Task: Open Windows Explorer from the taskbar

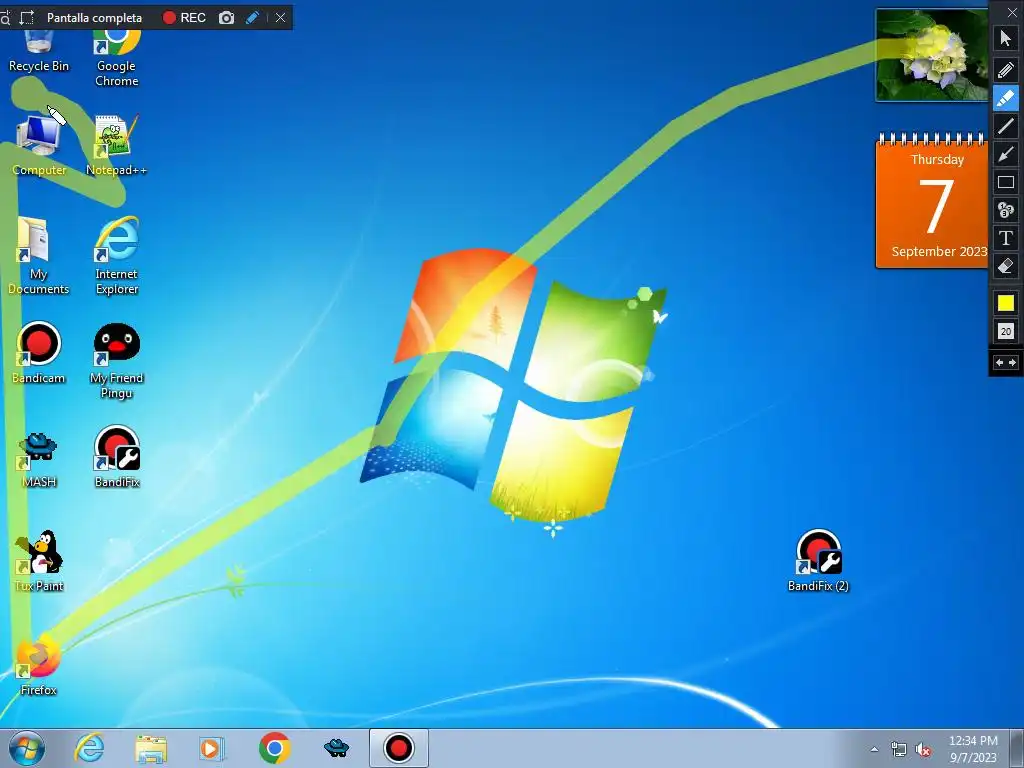Action: (151, 748)
